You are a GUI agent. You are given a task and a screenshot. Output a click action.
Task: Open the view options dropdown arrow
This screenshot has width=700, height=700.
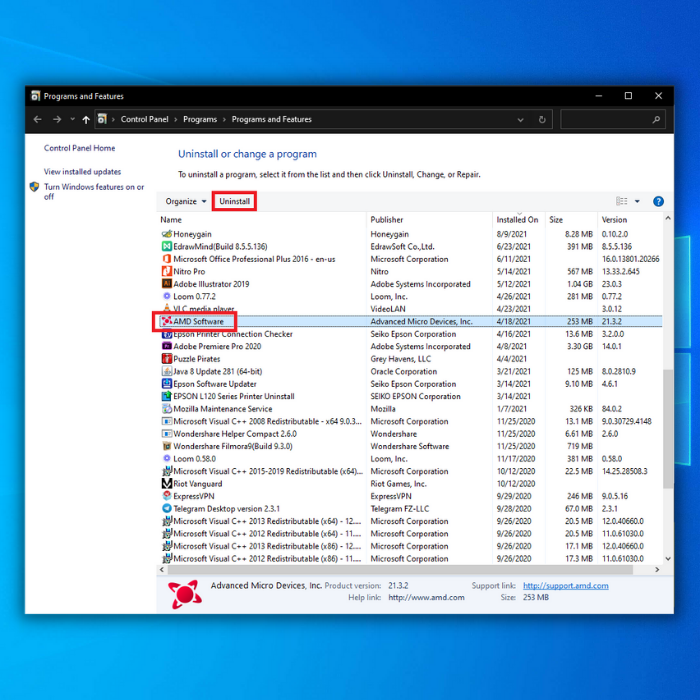coord(637,201)
